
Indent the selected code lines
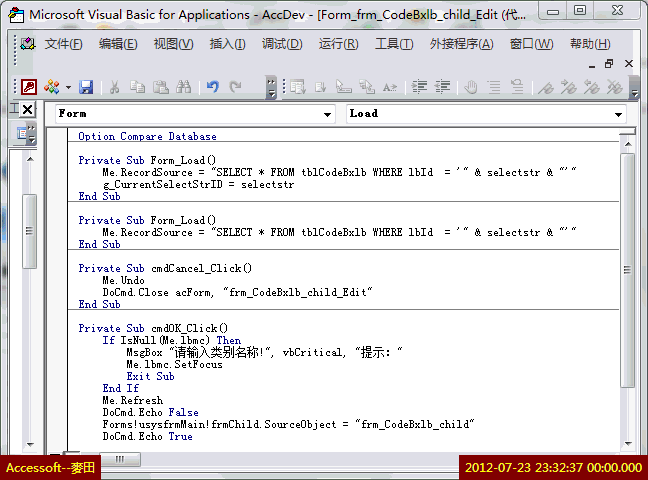coord(419,87)
